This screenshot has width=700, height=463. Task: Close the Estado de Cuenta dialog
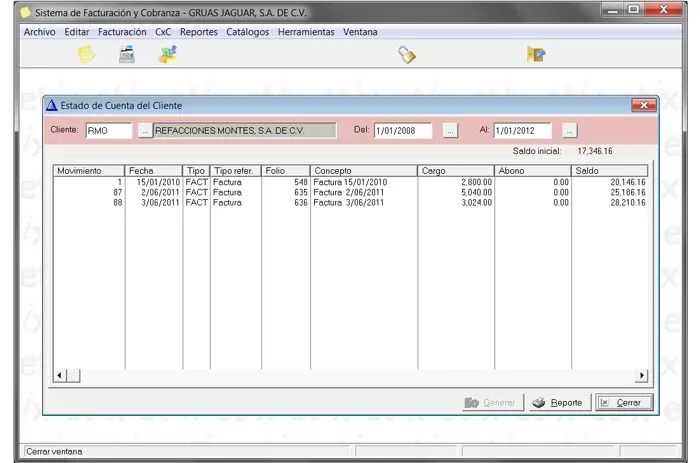[x=643, y=105]
